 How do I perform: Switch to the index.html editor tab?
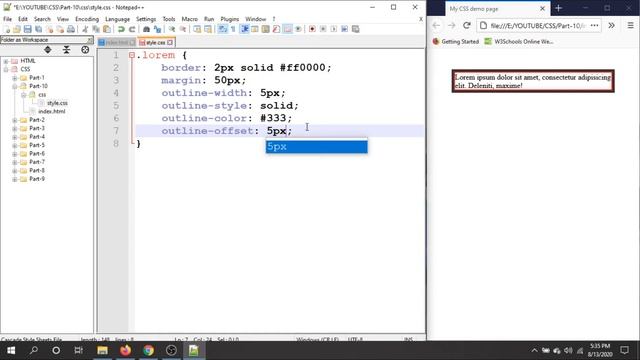pos(116,42)
